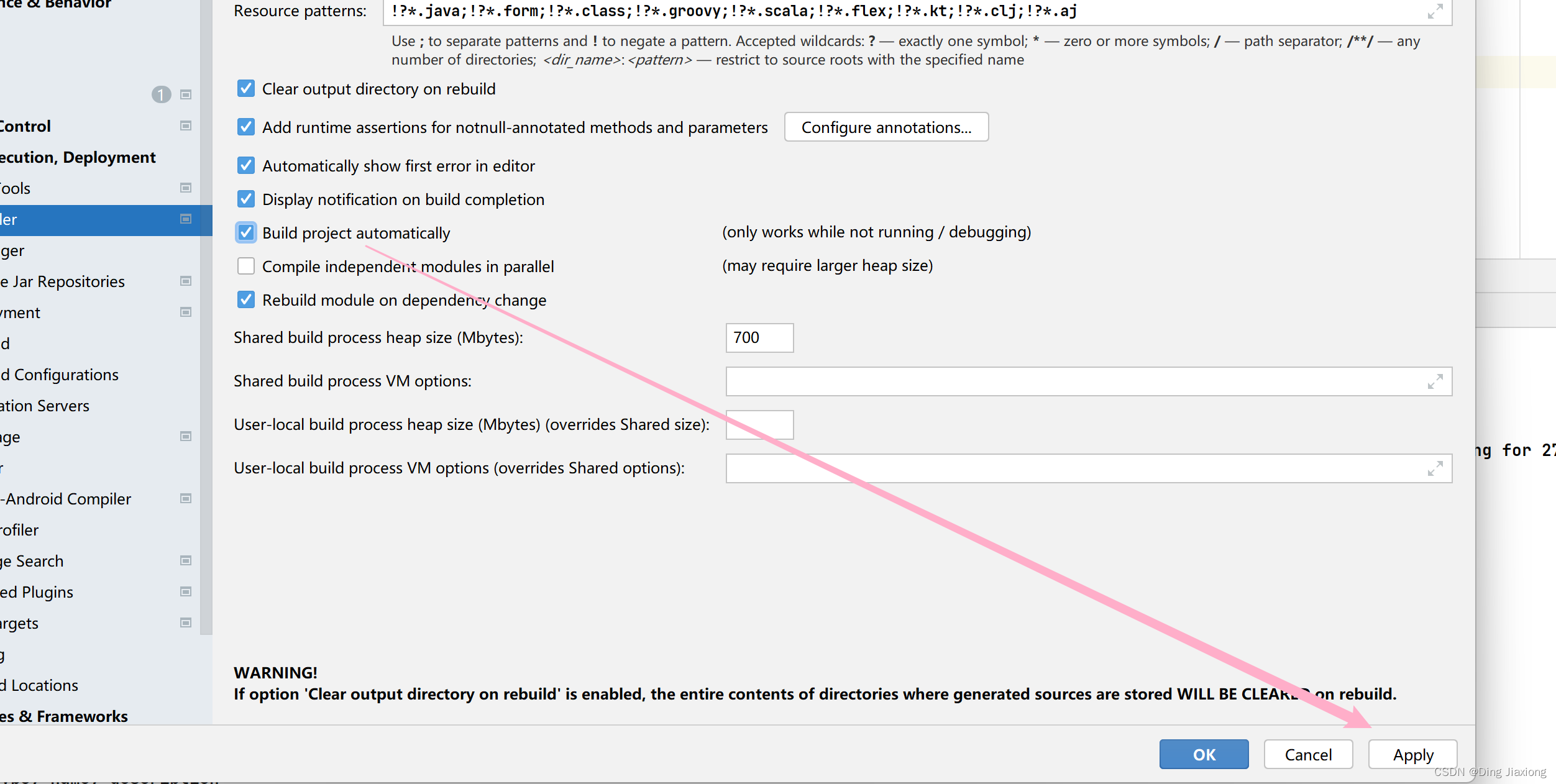1556x784 pixels.
Task: Expand the Resource patterns field editor icon
Action: click(1435, 11)
